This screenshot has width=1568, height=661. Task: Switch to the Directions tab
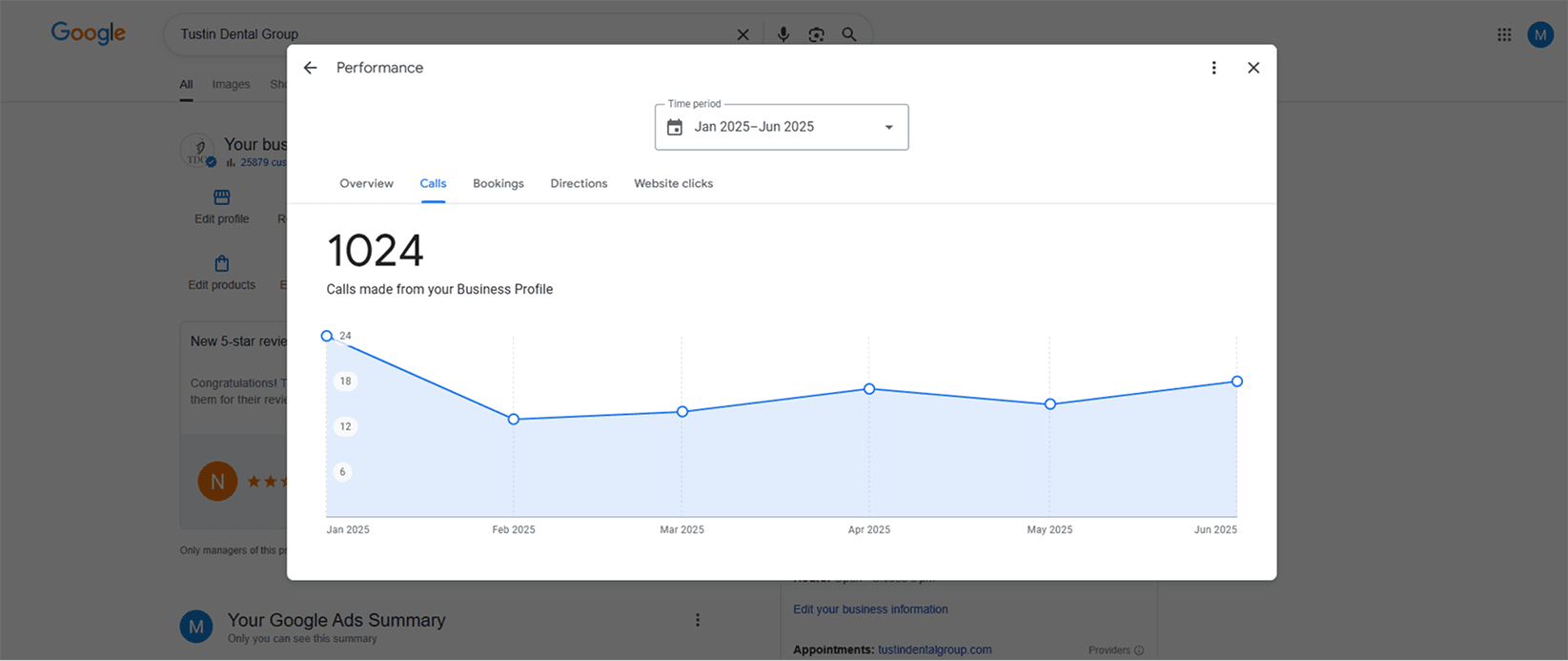(x=579, y=183)
